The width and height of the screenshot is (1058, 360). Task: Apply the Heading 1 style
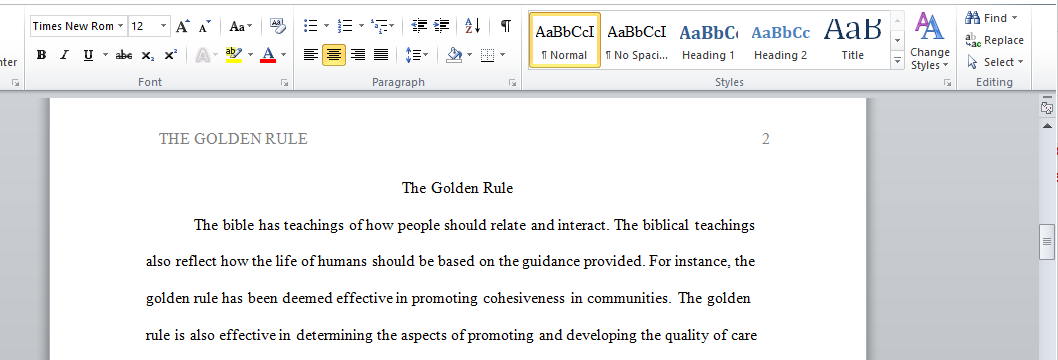[708, 40]
